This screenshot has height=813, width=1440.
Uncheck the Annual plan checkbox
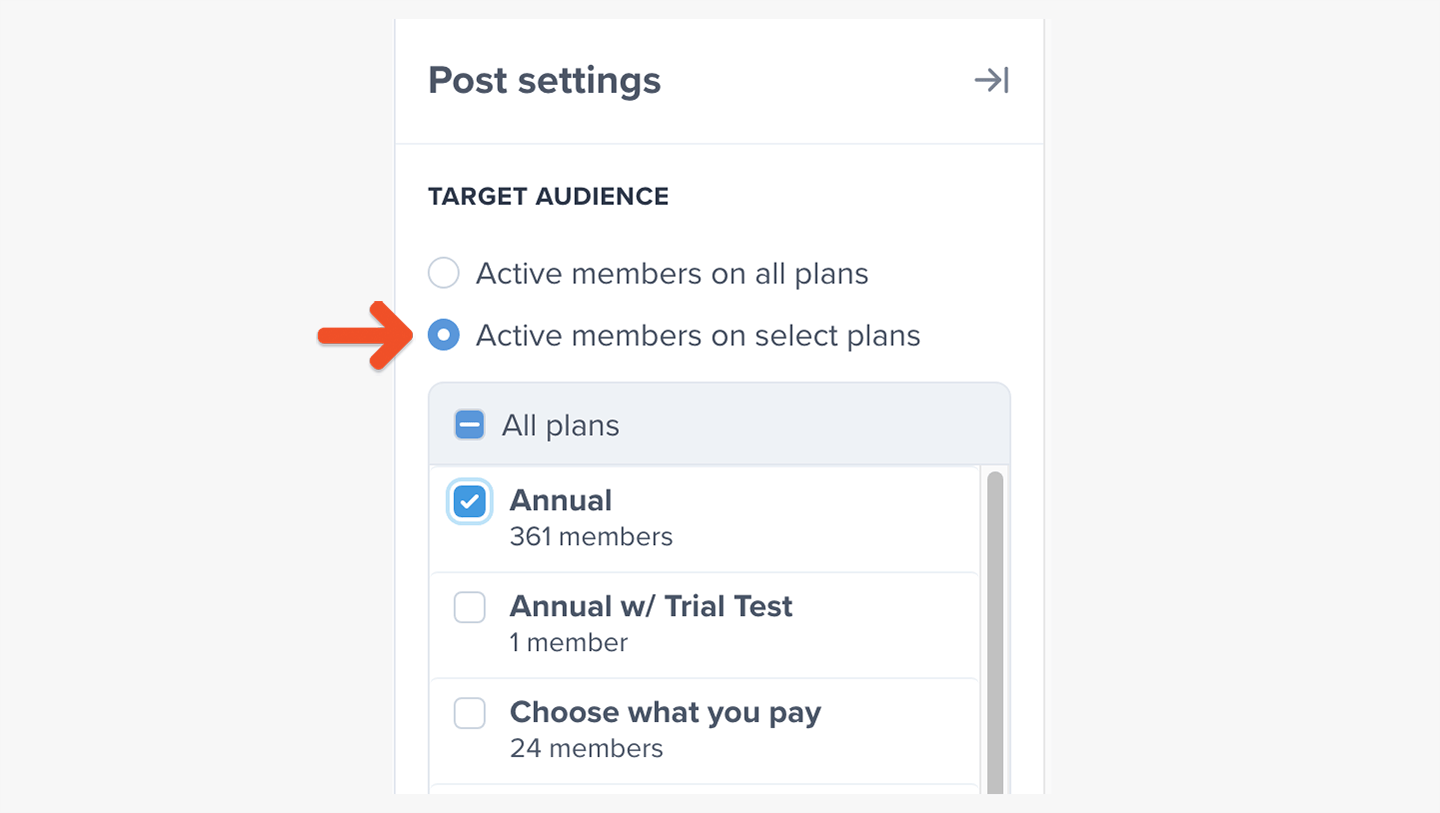[469, 501]
